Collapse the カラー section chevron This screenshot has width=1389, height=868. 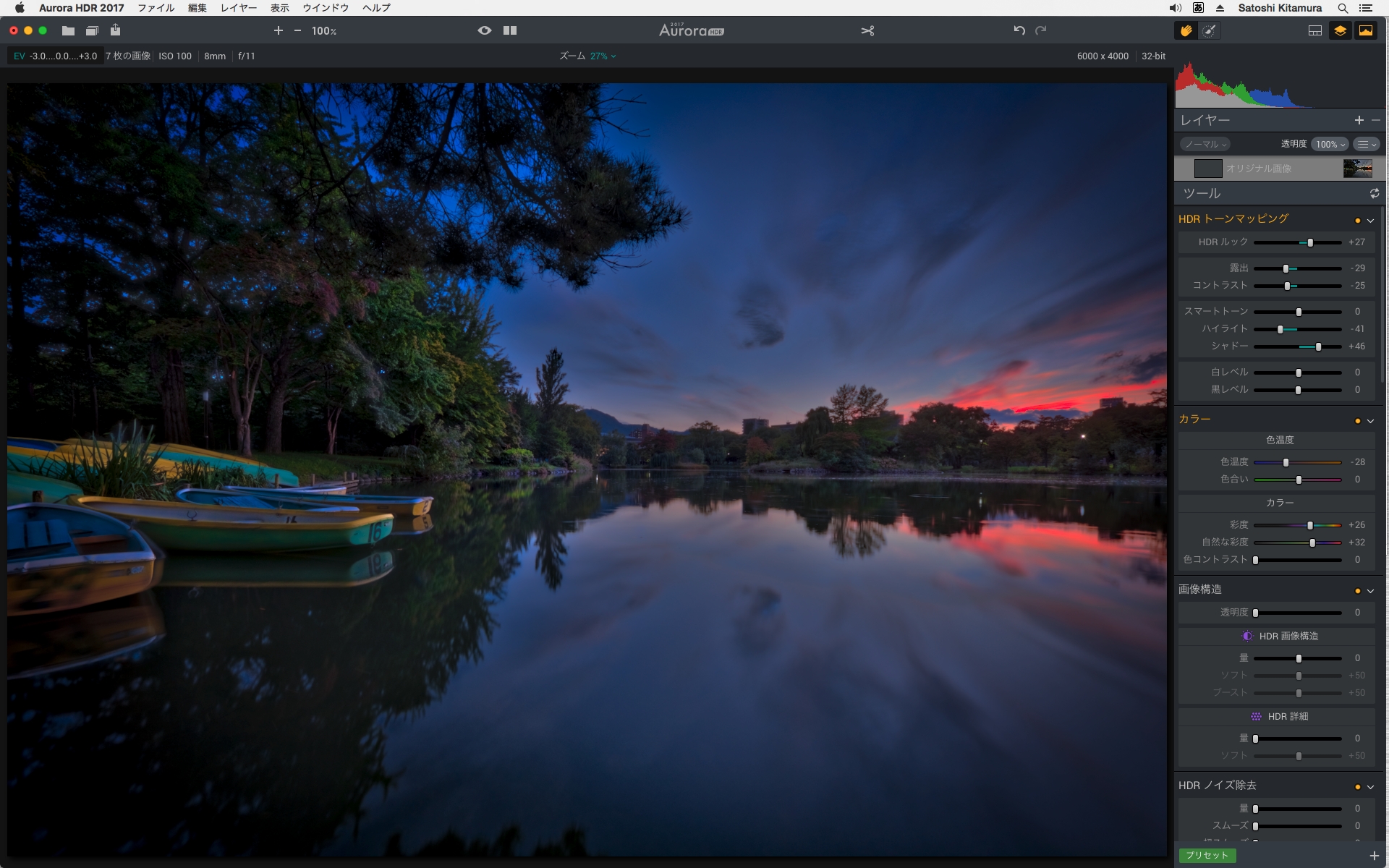point(1370,421)
